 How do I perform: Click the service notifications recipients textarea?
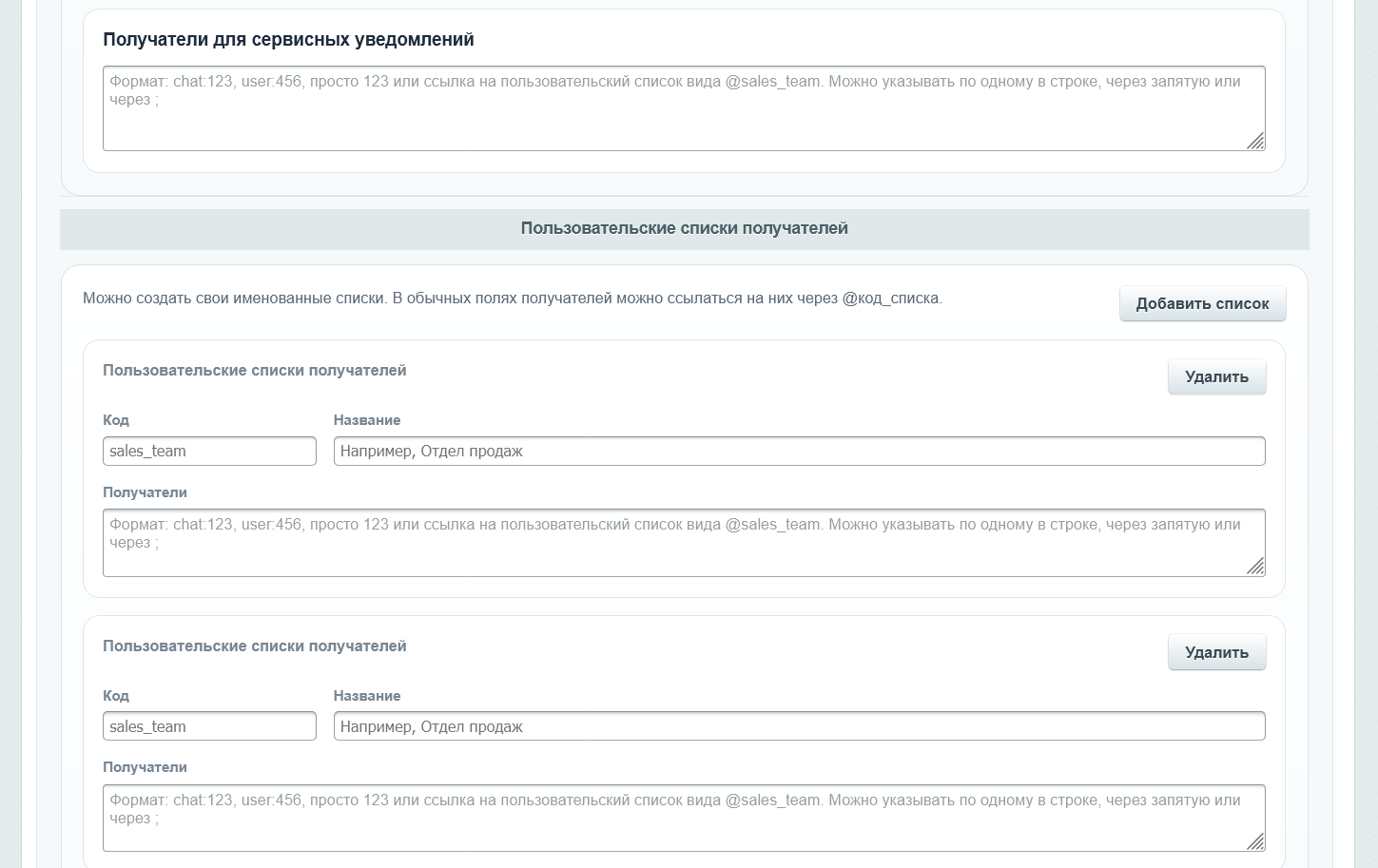click(x=684, y=108)
